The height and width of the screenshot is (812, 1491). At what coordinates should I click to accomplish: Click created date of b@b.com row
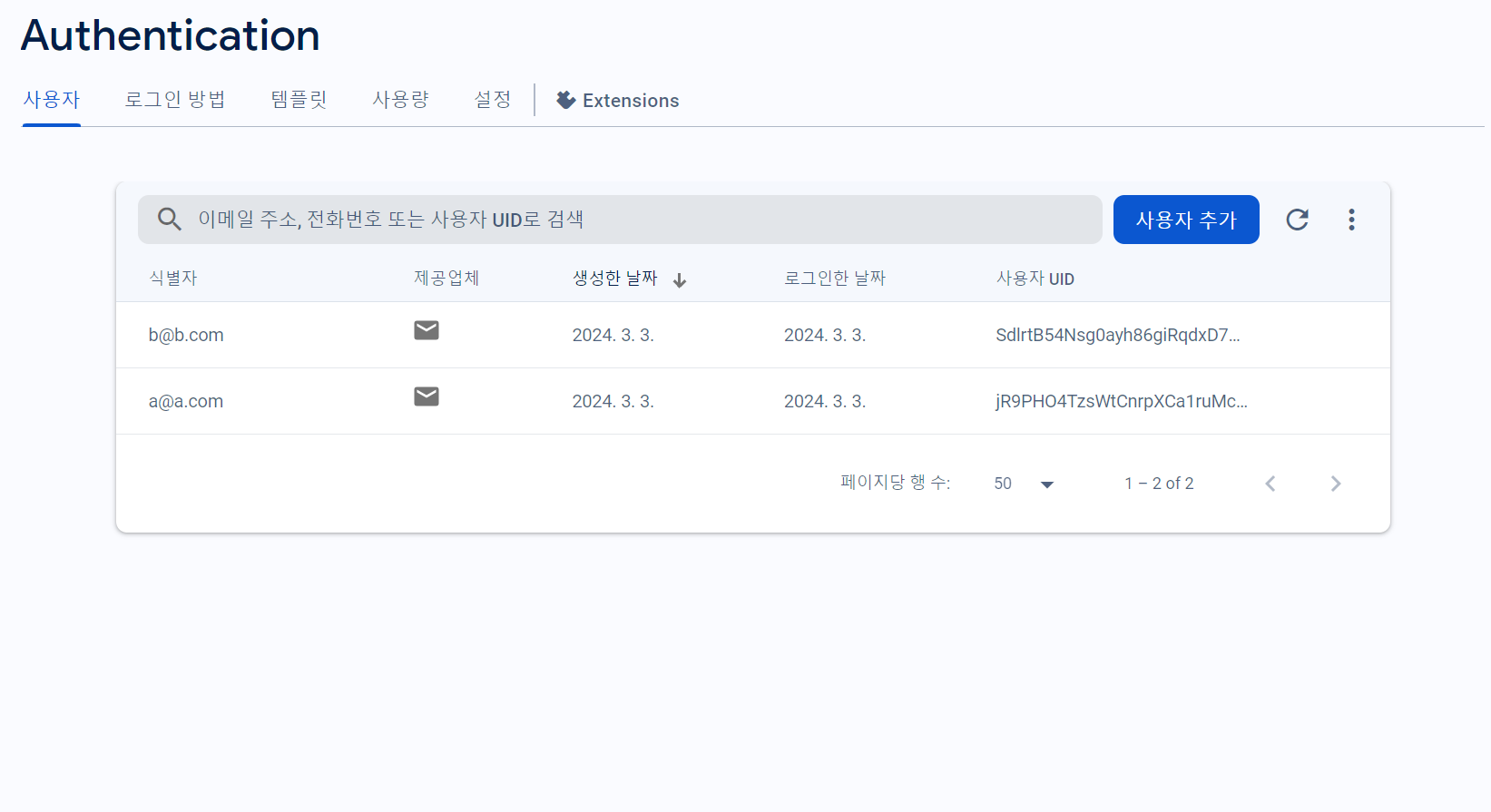click(613, 335)
